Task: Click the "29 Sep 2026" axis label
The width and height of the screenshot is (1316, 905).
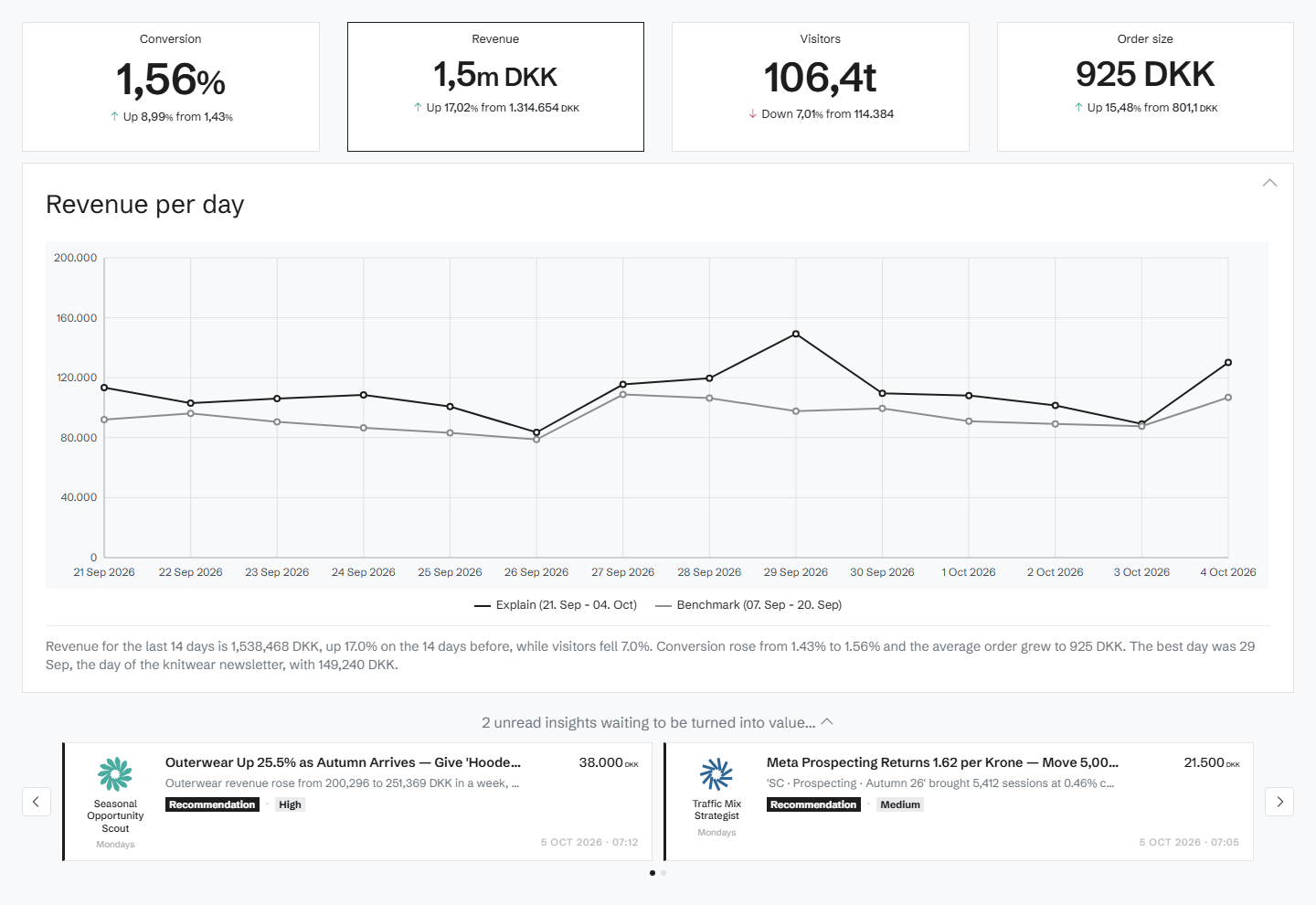Action: coord(796,572)
